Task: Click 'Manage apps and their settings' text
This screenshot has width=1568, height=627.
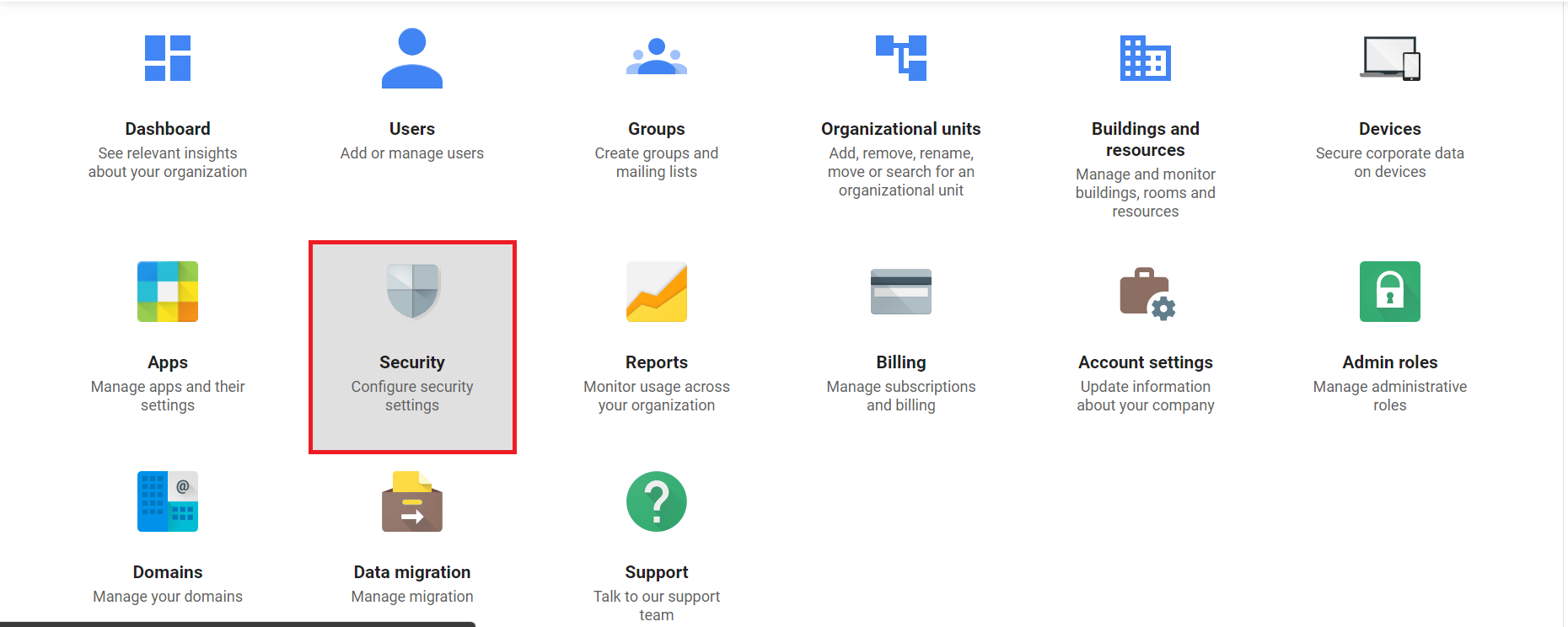Action: (168, 396)
